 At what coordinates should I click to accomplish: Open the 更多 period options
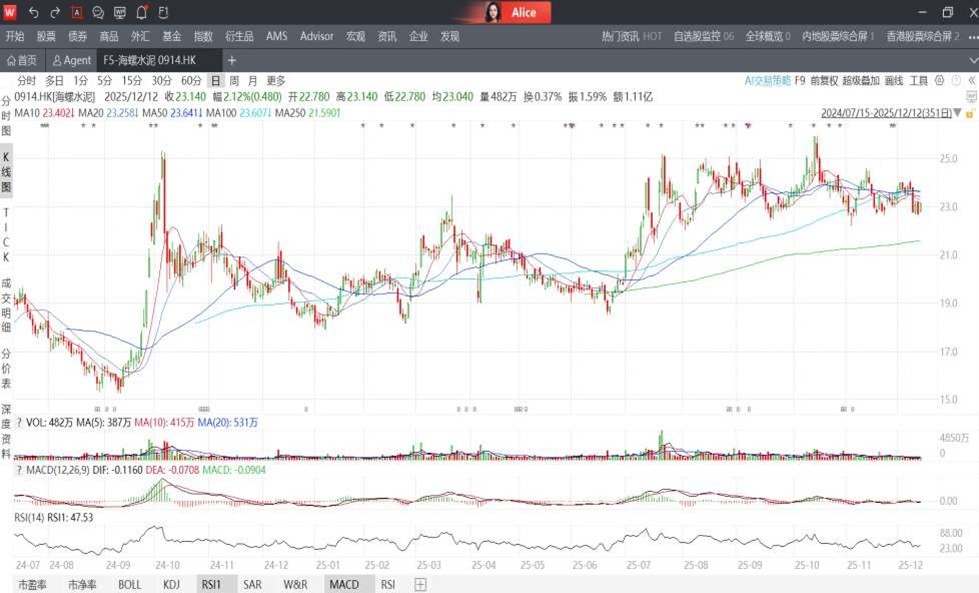(276, 81)
